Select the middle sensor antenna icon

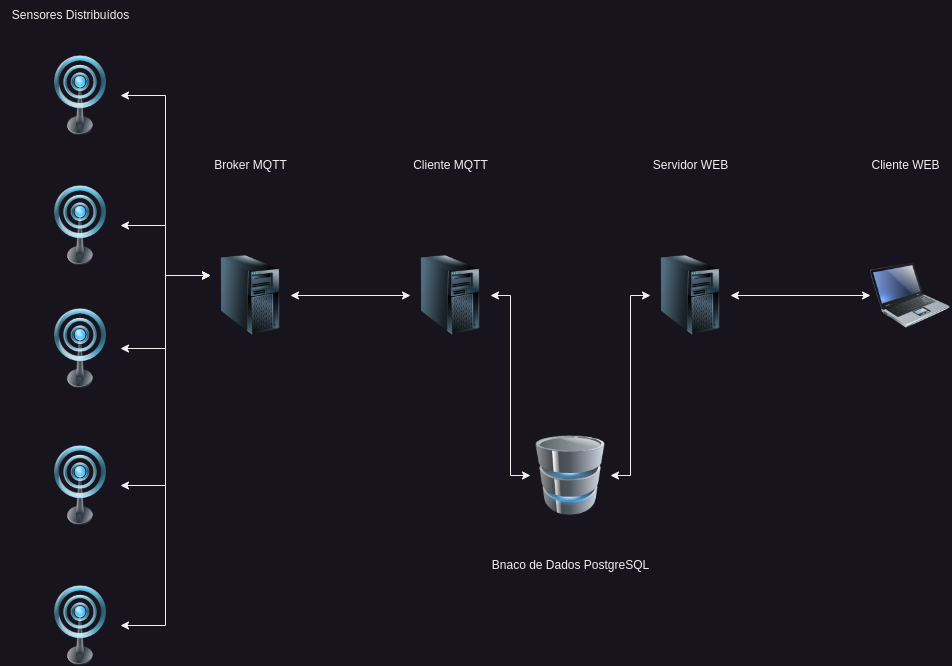(80, 347)
